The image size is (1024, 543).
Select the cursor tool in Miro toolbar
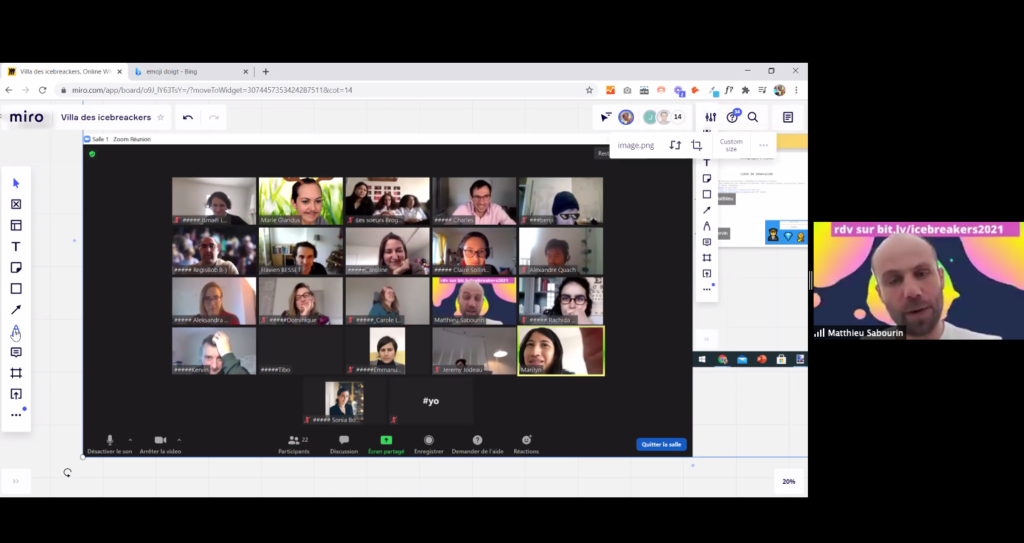tap(16, 183)
